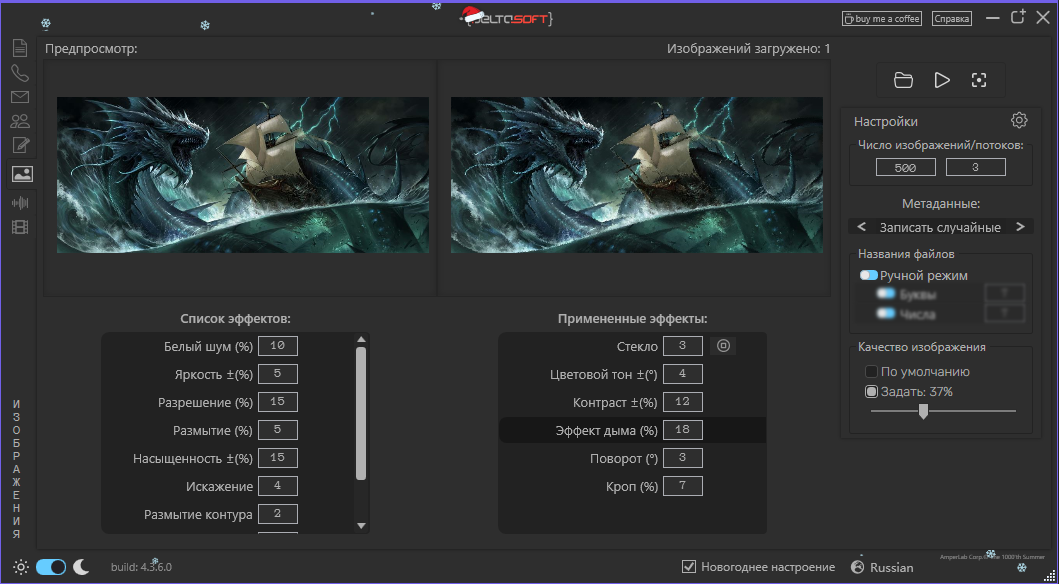Open the documents section in the sidebar
Image resolution: width=1059 pixels, height=584 pixels.
tap(20, 47)
